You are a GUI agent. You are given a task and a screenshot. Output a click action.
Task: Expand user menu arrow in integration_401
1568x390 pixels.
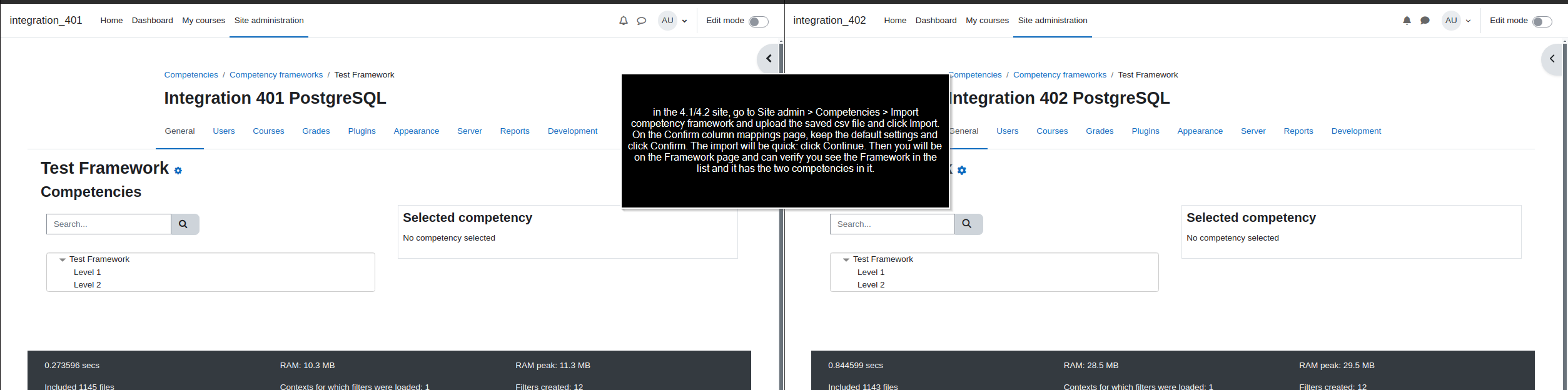coord(684,21)
